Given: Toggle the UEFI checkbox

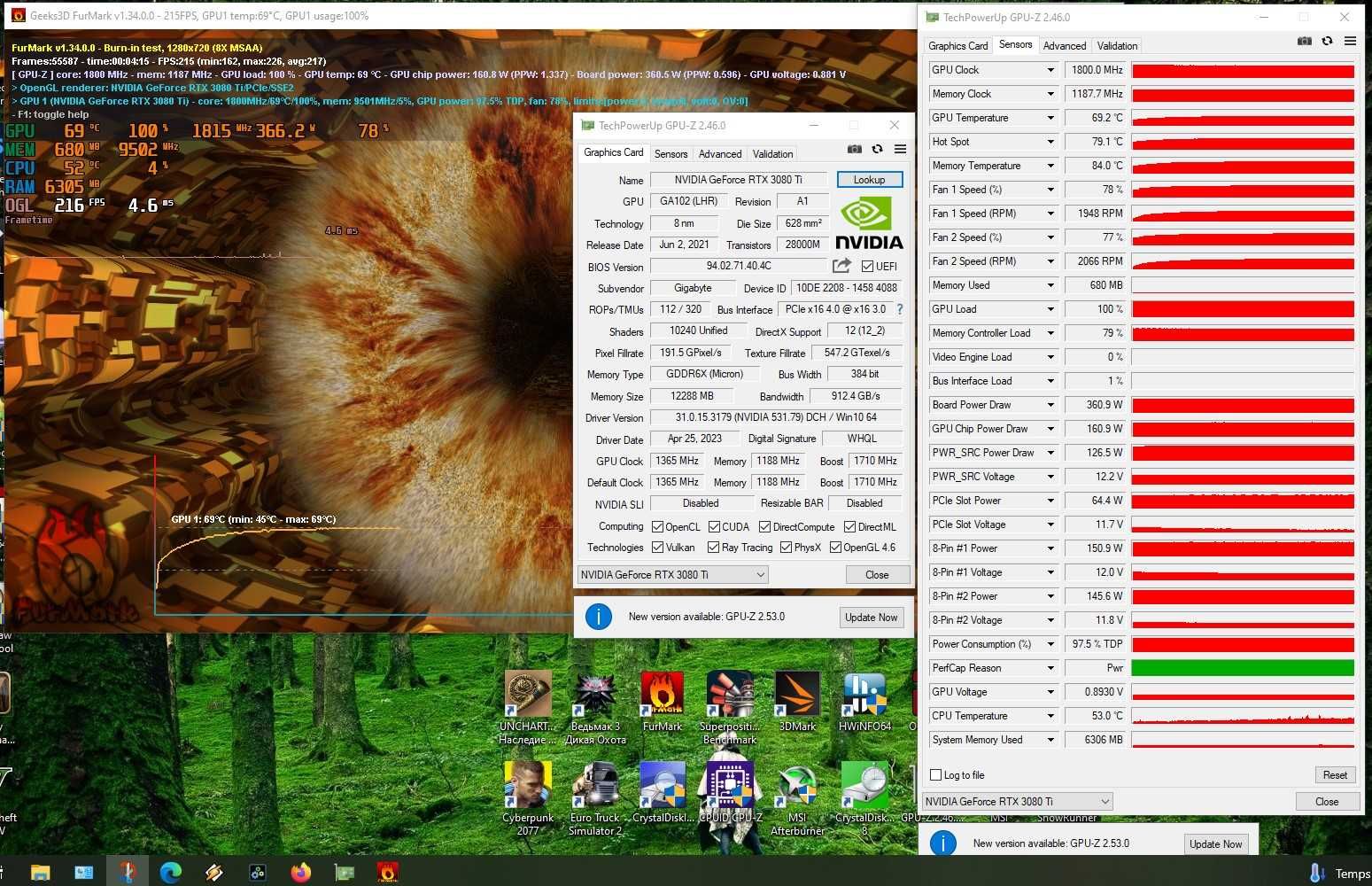Looking at the screenshot, I should [867, 266].
